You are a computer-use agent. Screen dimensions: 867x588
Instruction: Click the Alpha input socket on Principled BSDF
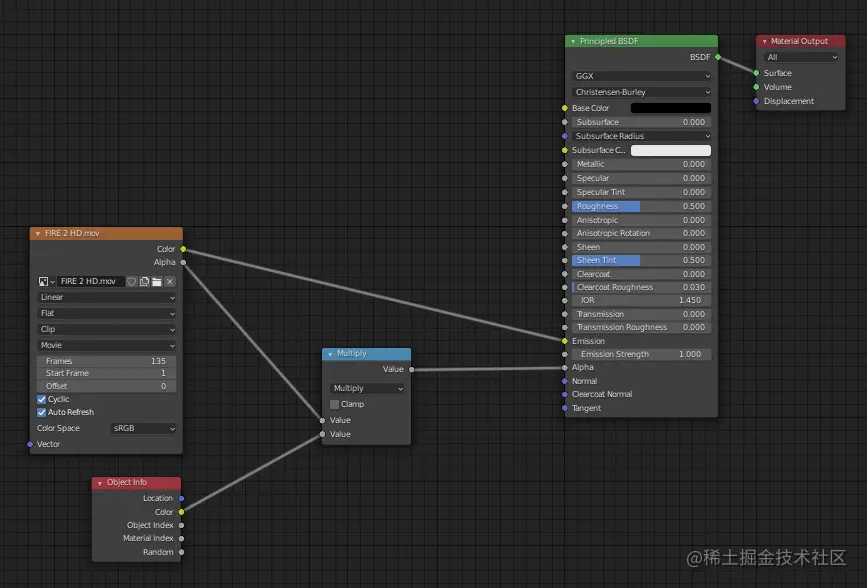coord(565,367)
